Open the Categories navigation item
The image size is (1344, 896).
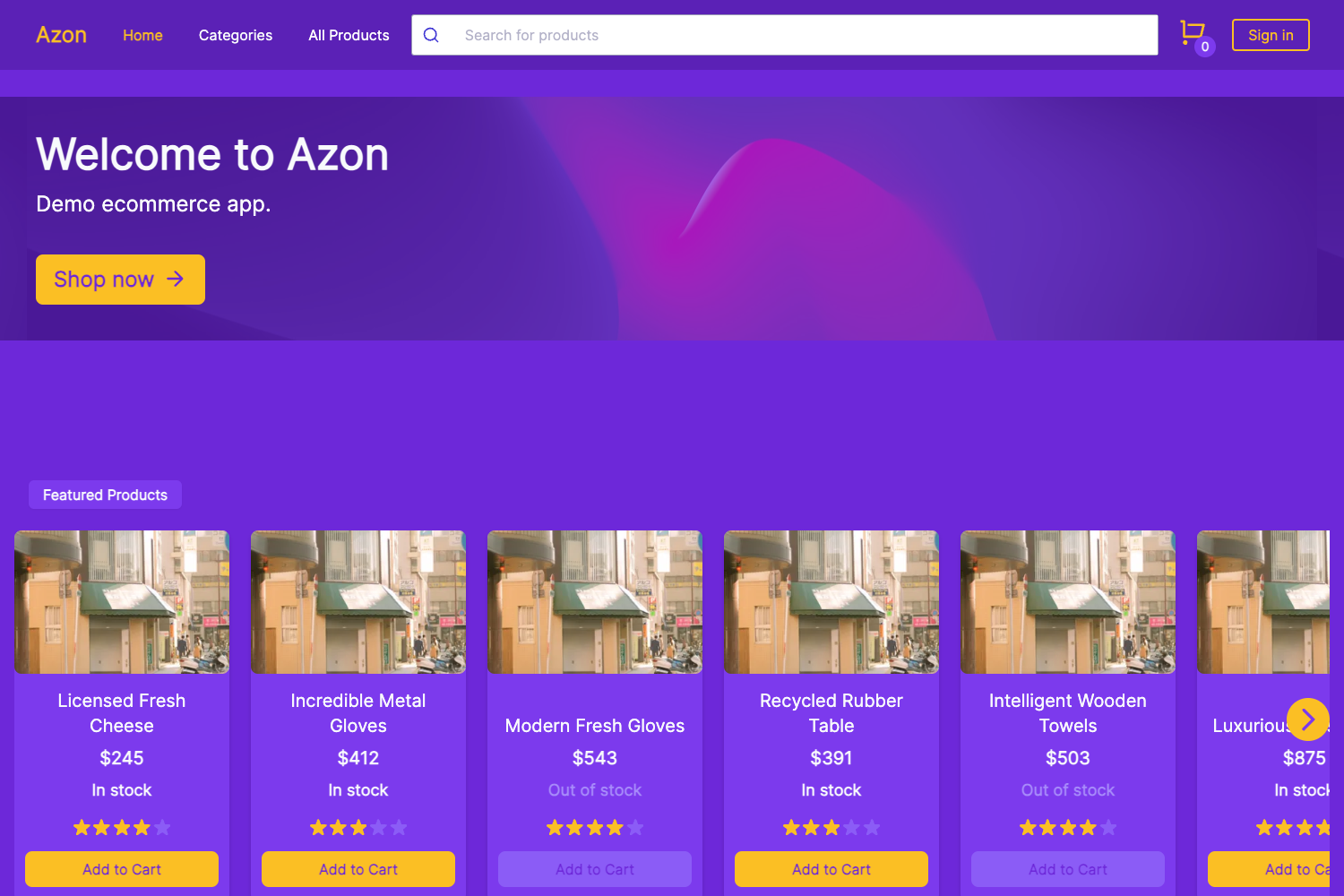click(235, 35)
